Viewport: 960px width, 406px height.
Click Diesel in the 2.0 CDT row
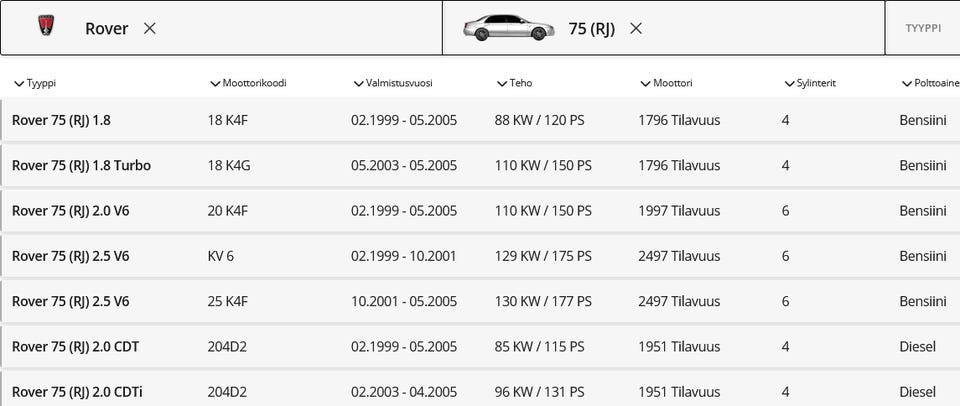918,347
